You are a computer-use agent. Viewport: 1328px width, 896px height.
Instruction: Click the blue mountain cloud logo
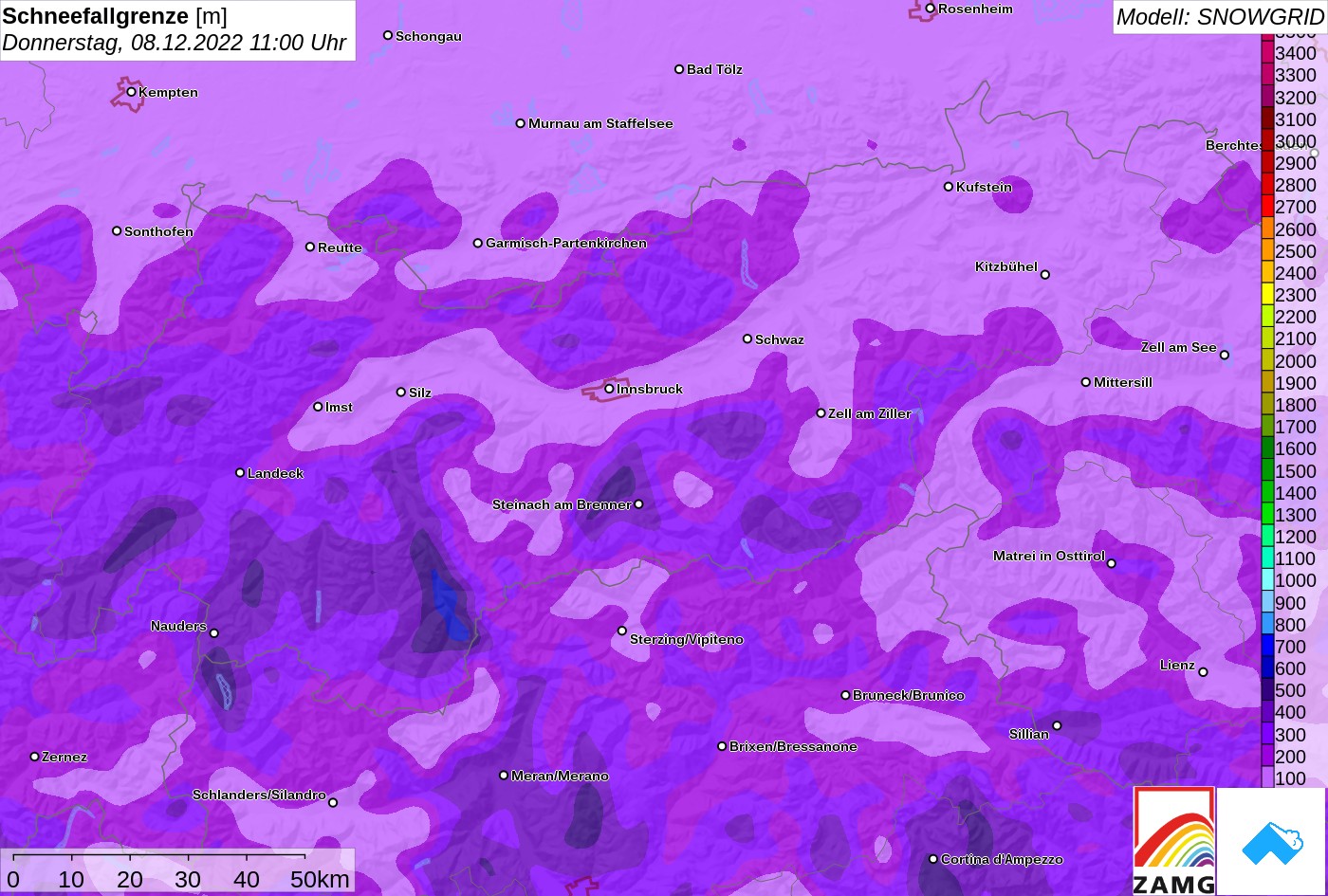point(1271,841)
